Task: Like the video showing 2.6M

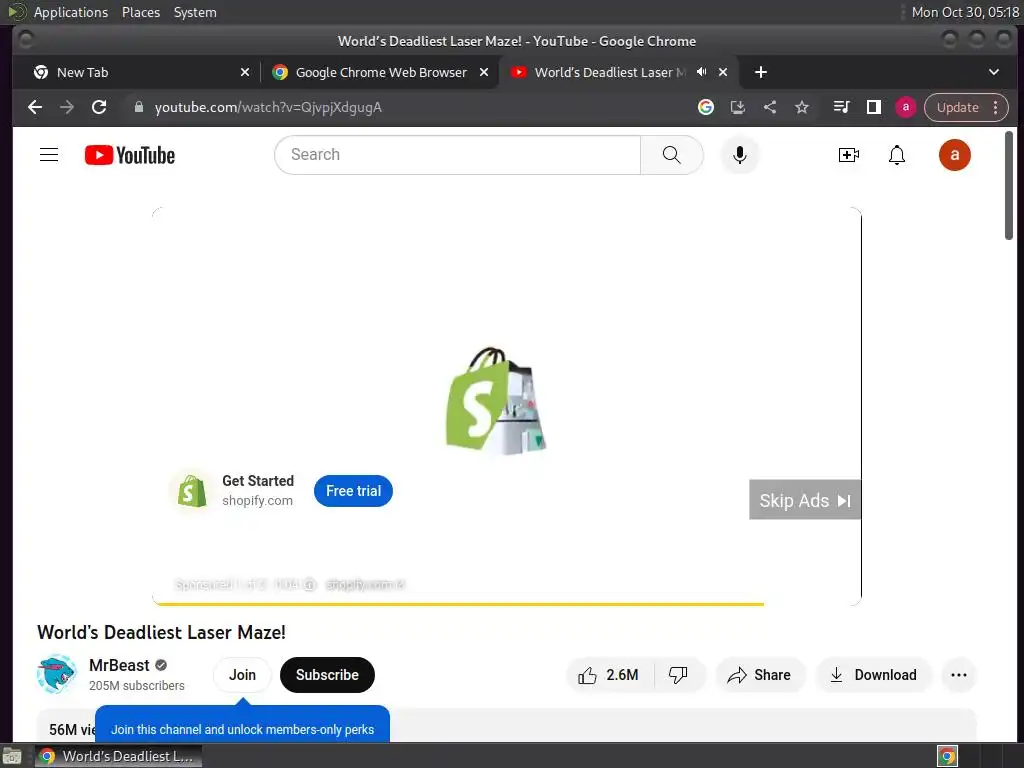Action: click(609, 675)
